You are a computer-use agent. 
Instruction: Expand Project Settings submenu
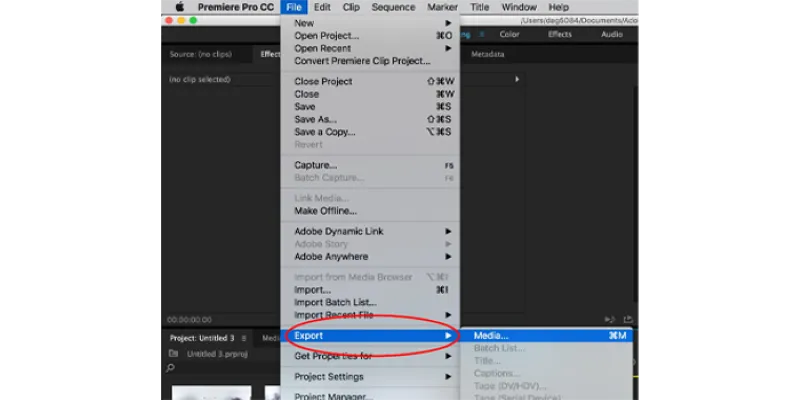pos(370,377)
